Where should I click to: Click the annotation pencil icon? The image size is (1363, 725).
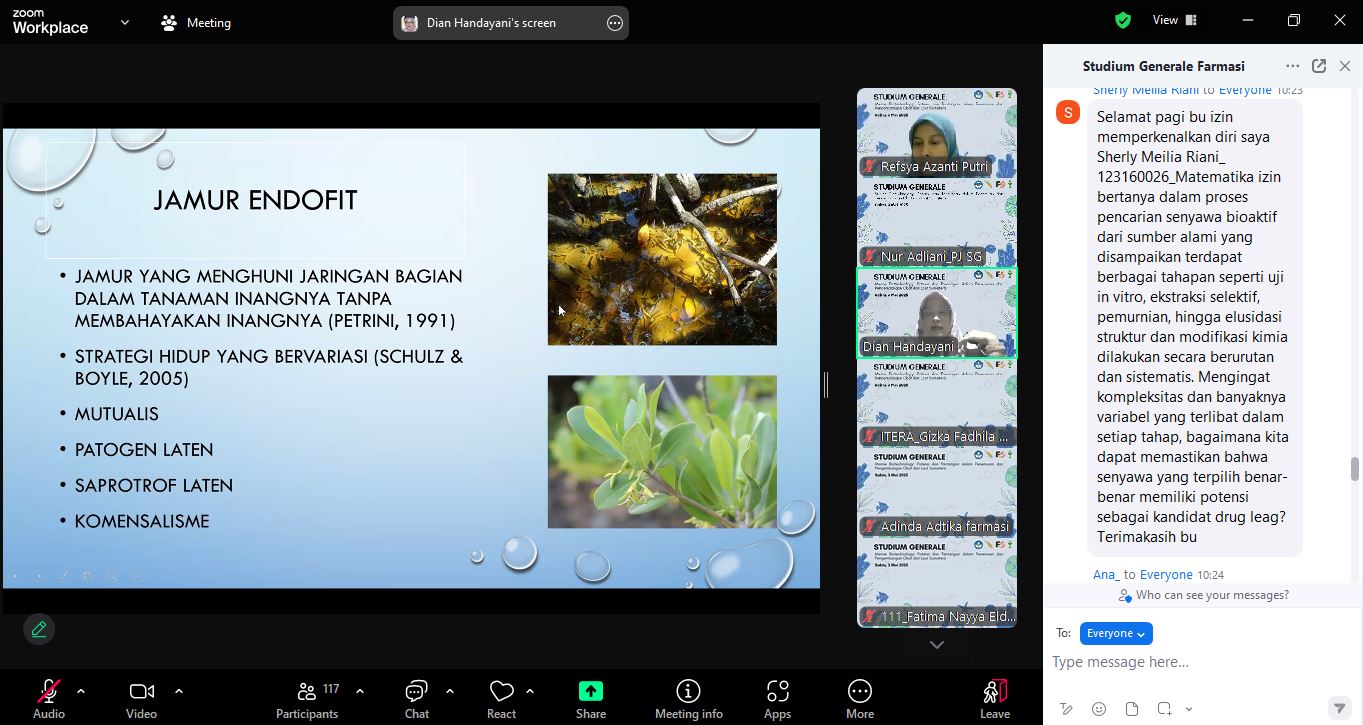pos(39,629)
